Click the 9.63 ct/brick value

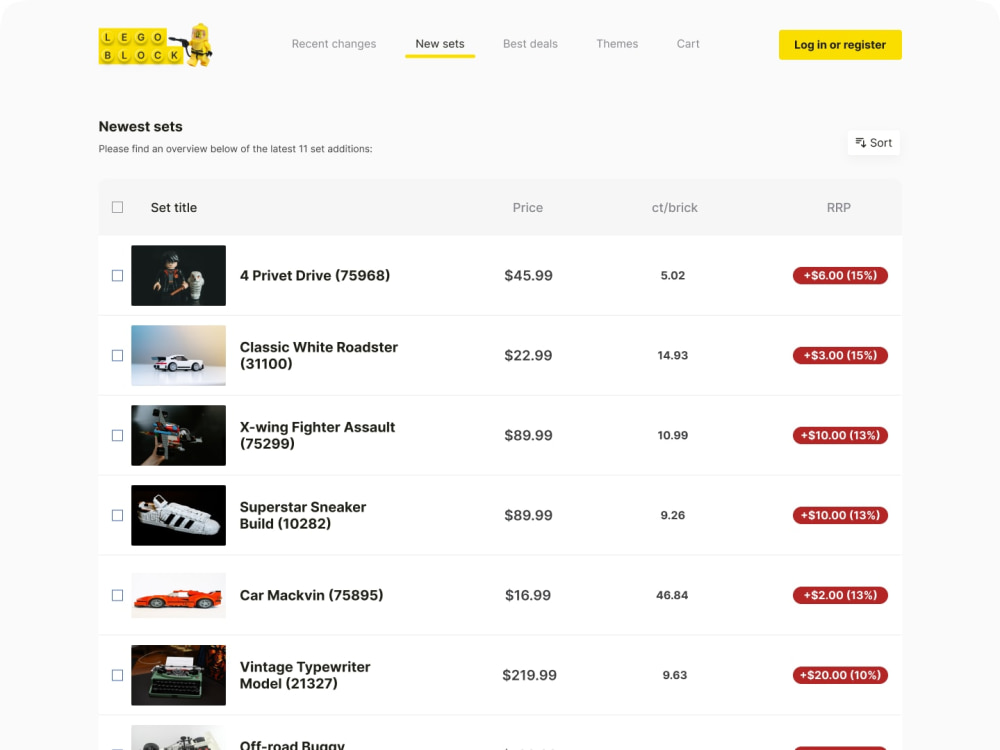click(675, 675)
